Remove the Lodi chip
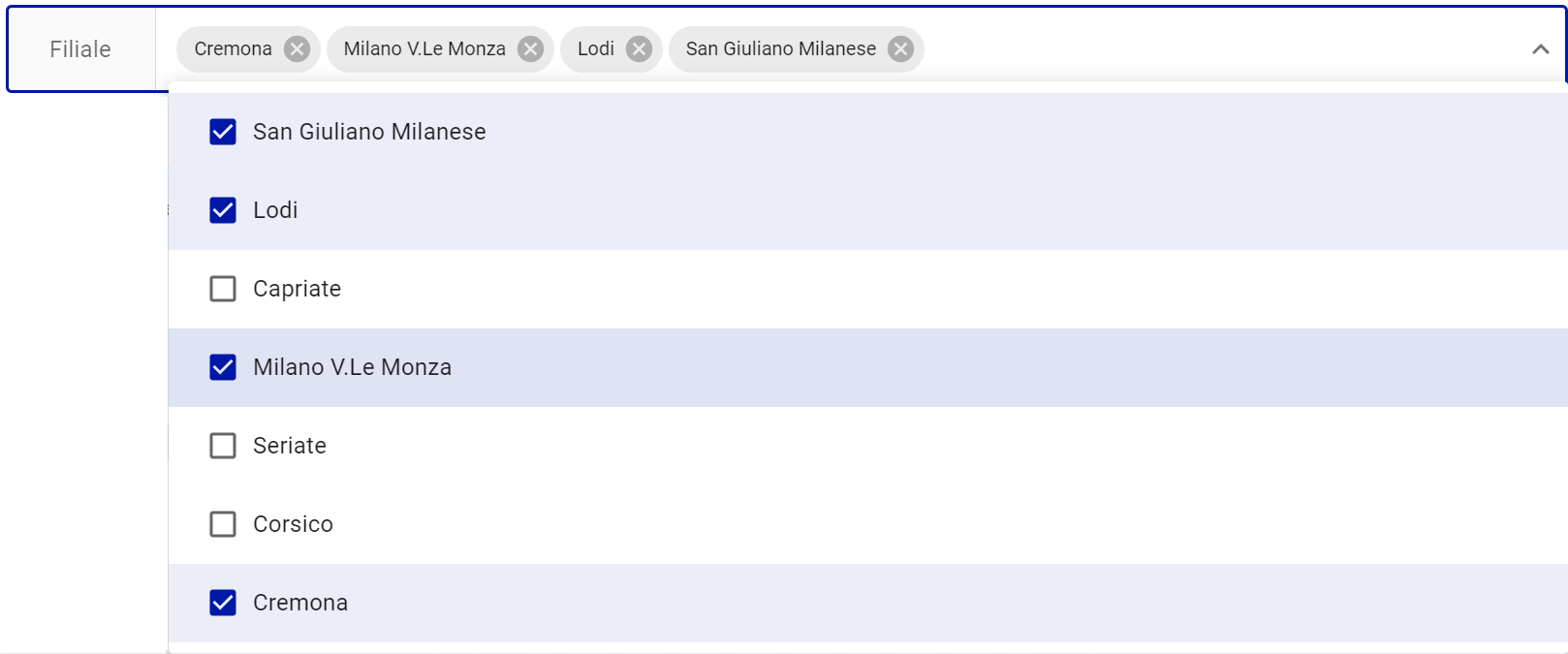 639,49
